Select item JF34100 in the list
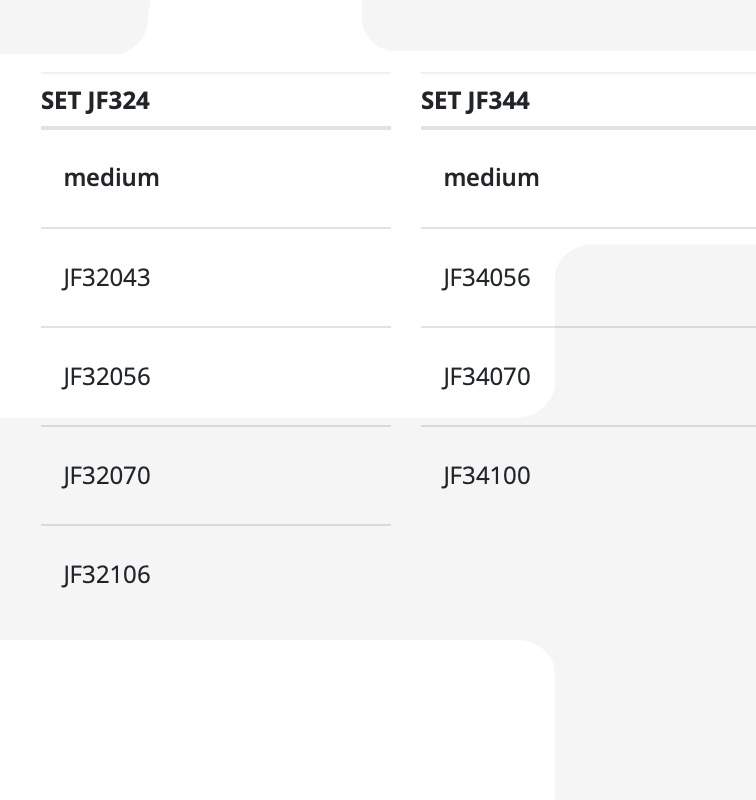 pos(487,476)
